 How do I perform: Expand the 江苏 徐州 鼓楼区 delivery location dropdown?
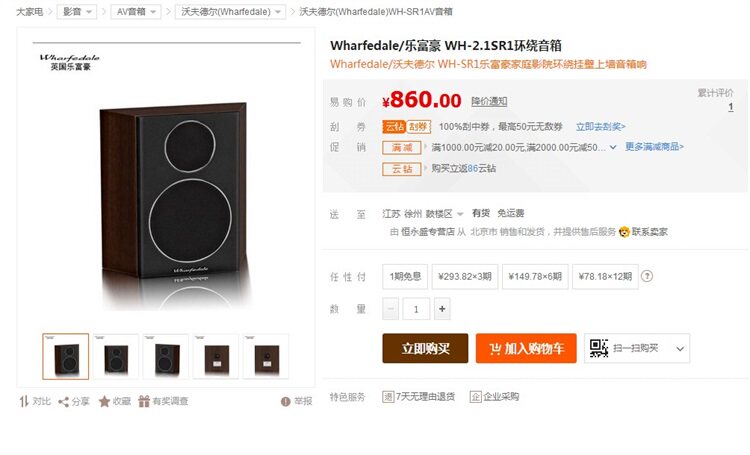click(423, 213)
